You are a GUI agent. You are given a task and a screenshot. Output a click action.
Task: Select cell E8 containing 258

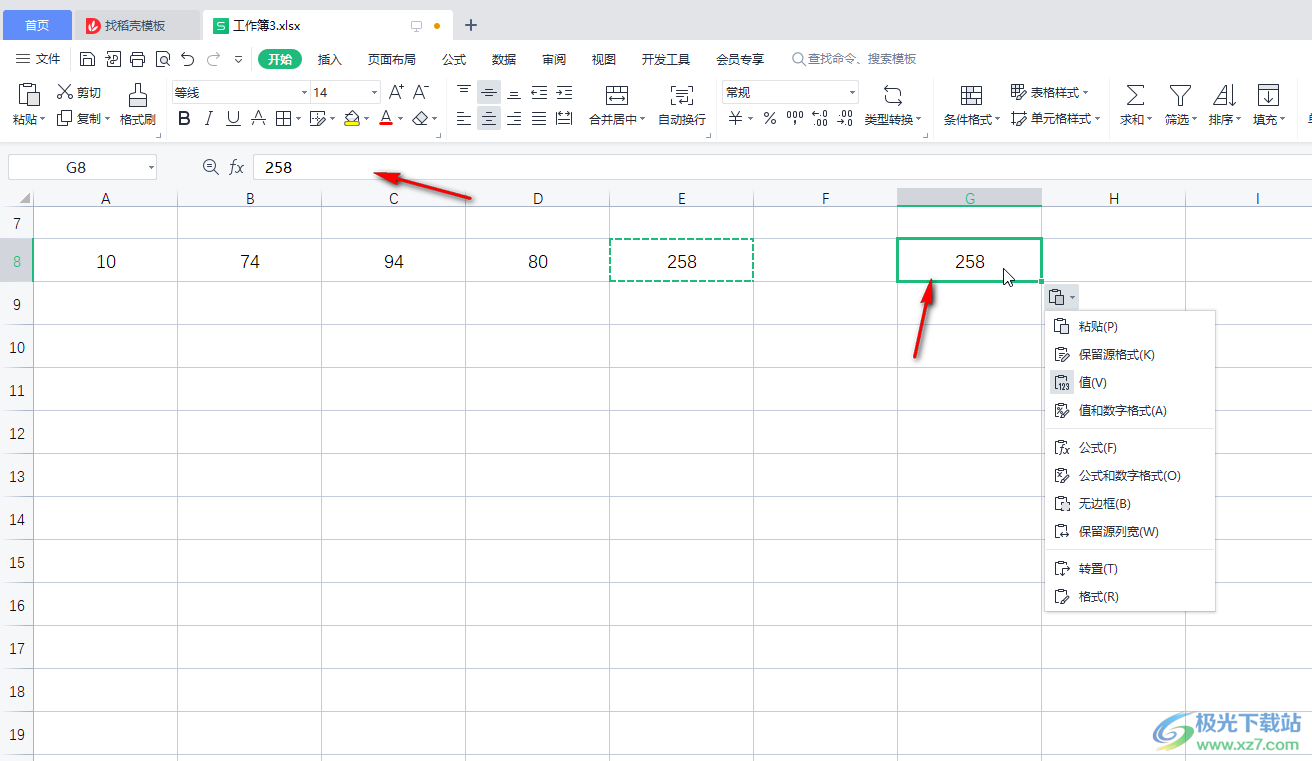[x=682, y=261]
